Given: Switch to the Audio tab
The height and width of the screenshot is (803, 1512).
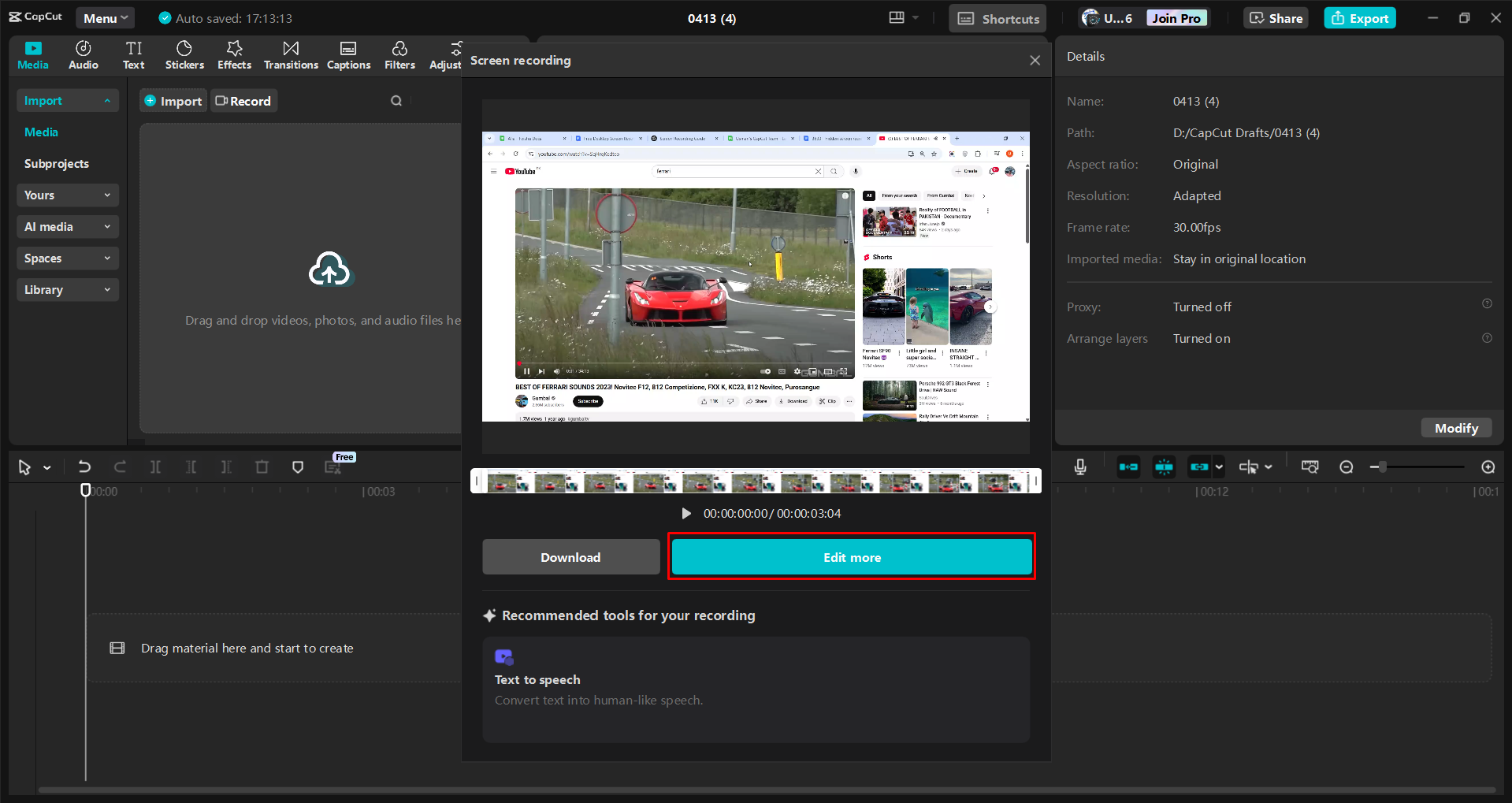Looking at the screenshot, I should (x=83, y=54).
